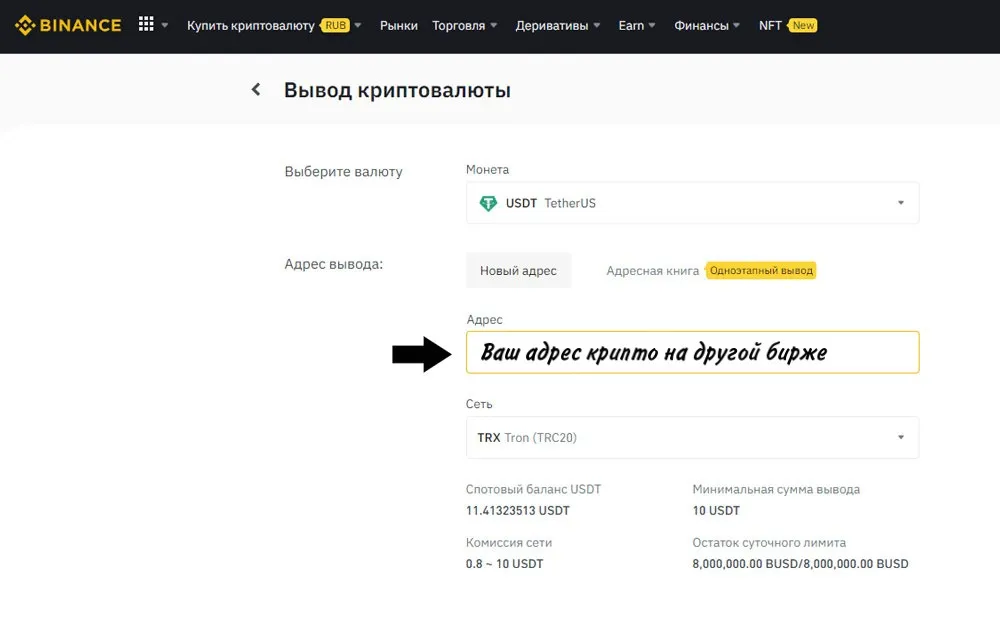Click the Одноэтапный вывод yellow tag
Screen dimensions: 1000x620
tap(761, 270)
